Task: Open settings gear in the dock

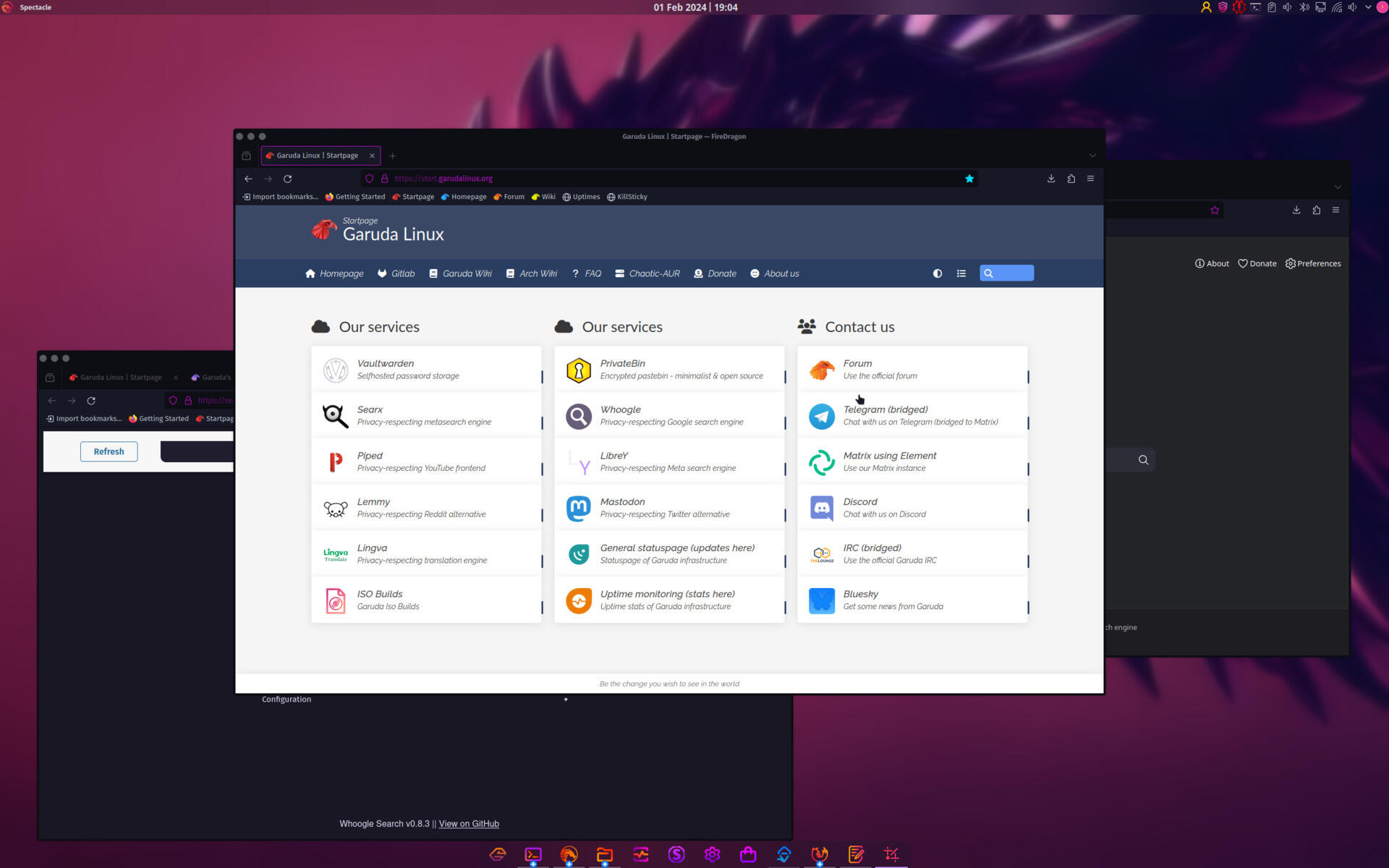Action: click(713, 854)
